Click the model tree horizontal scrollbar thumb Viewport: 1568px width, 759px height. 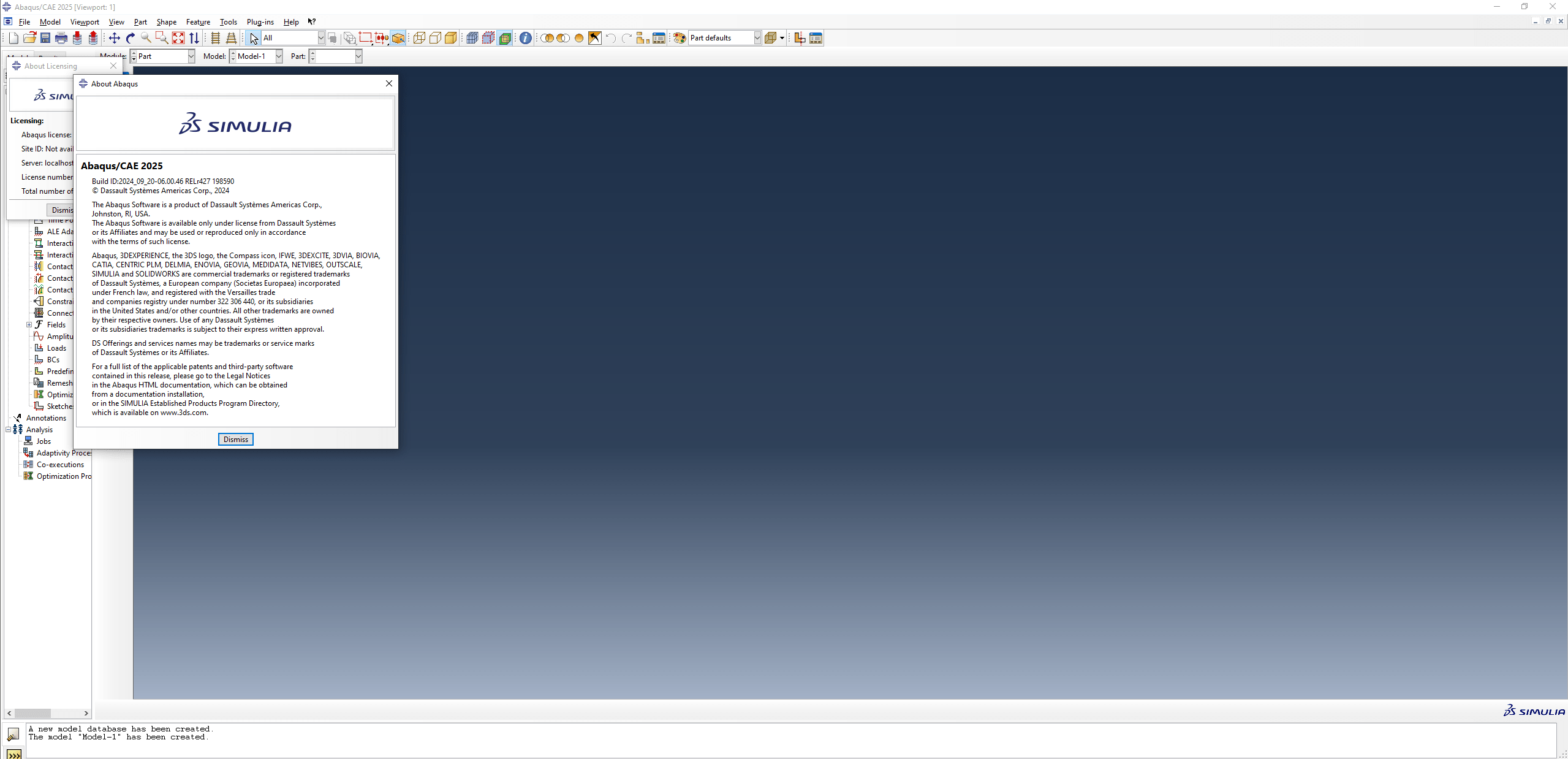(32, 713)
